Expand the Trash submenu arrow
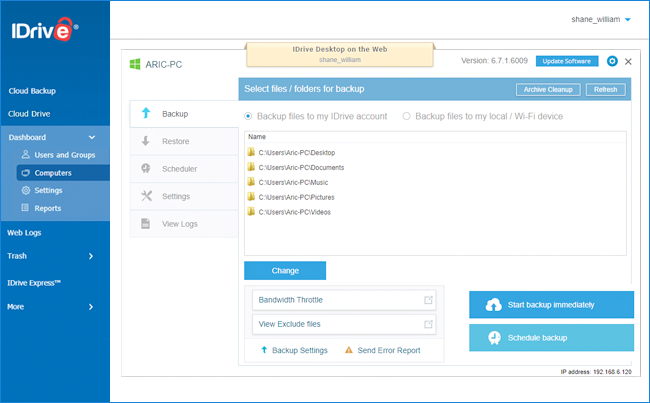Image resolution: width=650 pixels, height=403 pixels. [x=91, y=256]
